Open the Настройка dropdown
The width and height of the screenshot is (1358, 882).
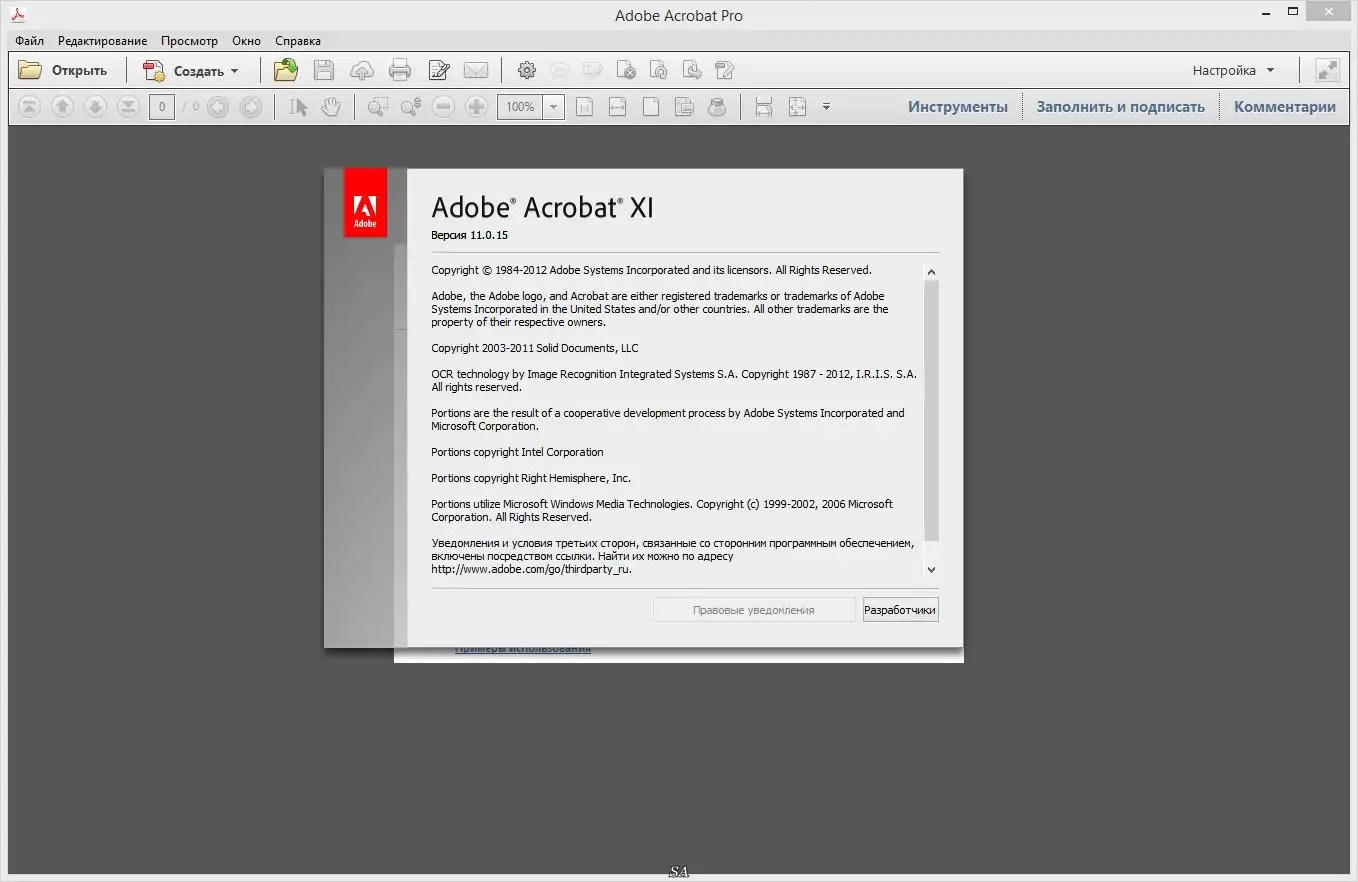click(x=1233, y=71)
